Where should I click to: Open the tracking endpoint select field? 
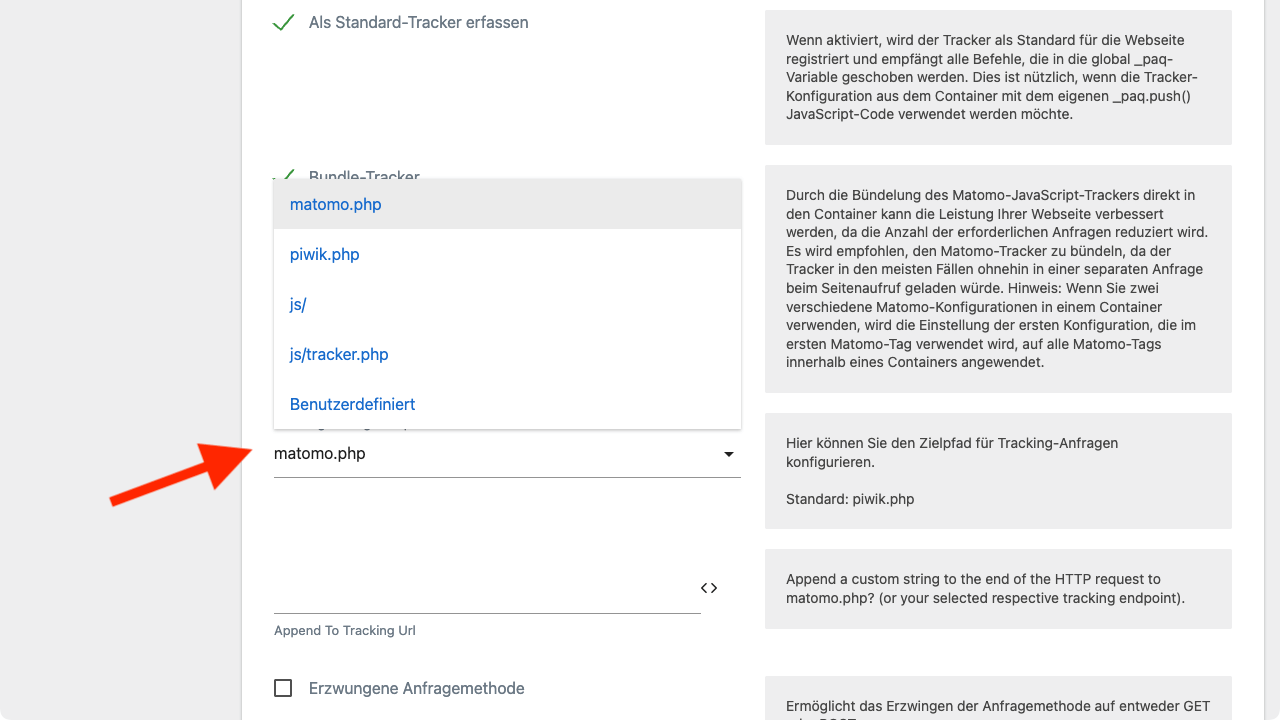tap(507, 454)
